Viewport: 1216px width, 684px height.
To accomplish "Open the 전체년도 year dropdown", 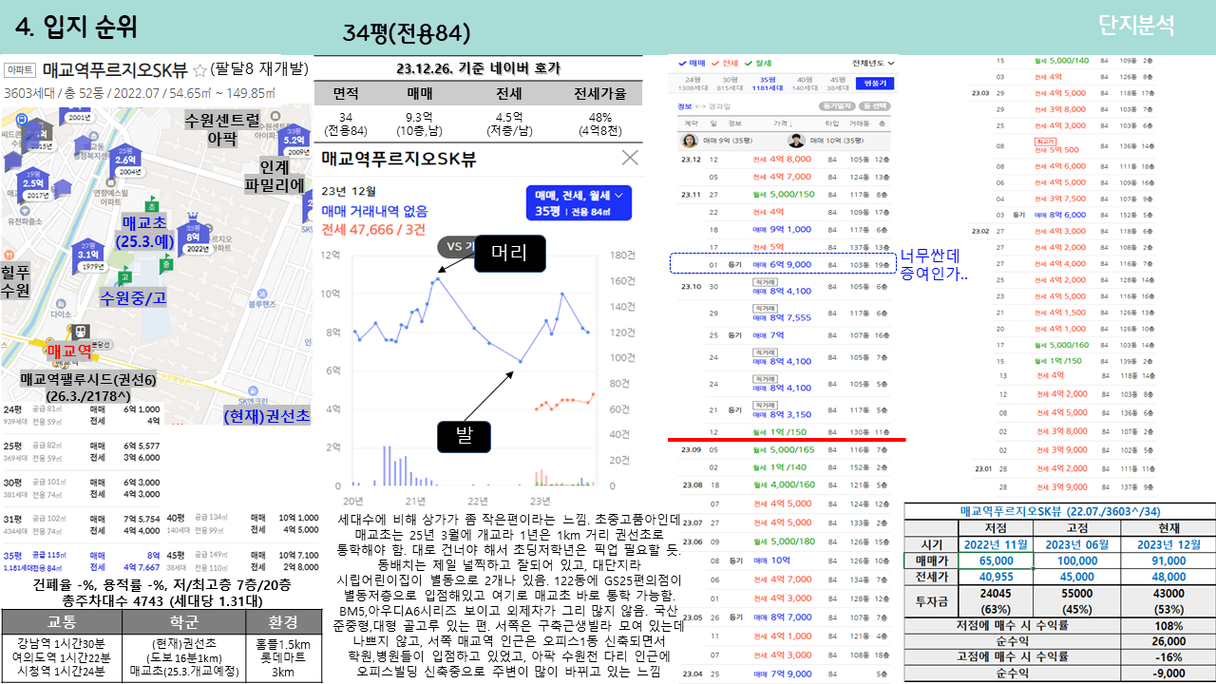I will [x=873, y=62].
